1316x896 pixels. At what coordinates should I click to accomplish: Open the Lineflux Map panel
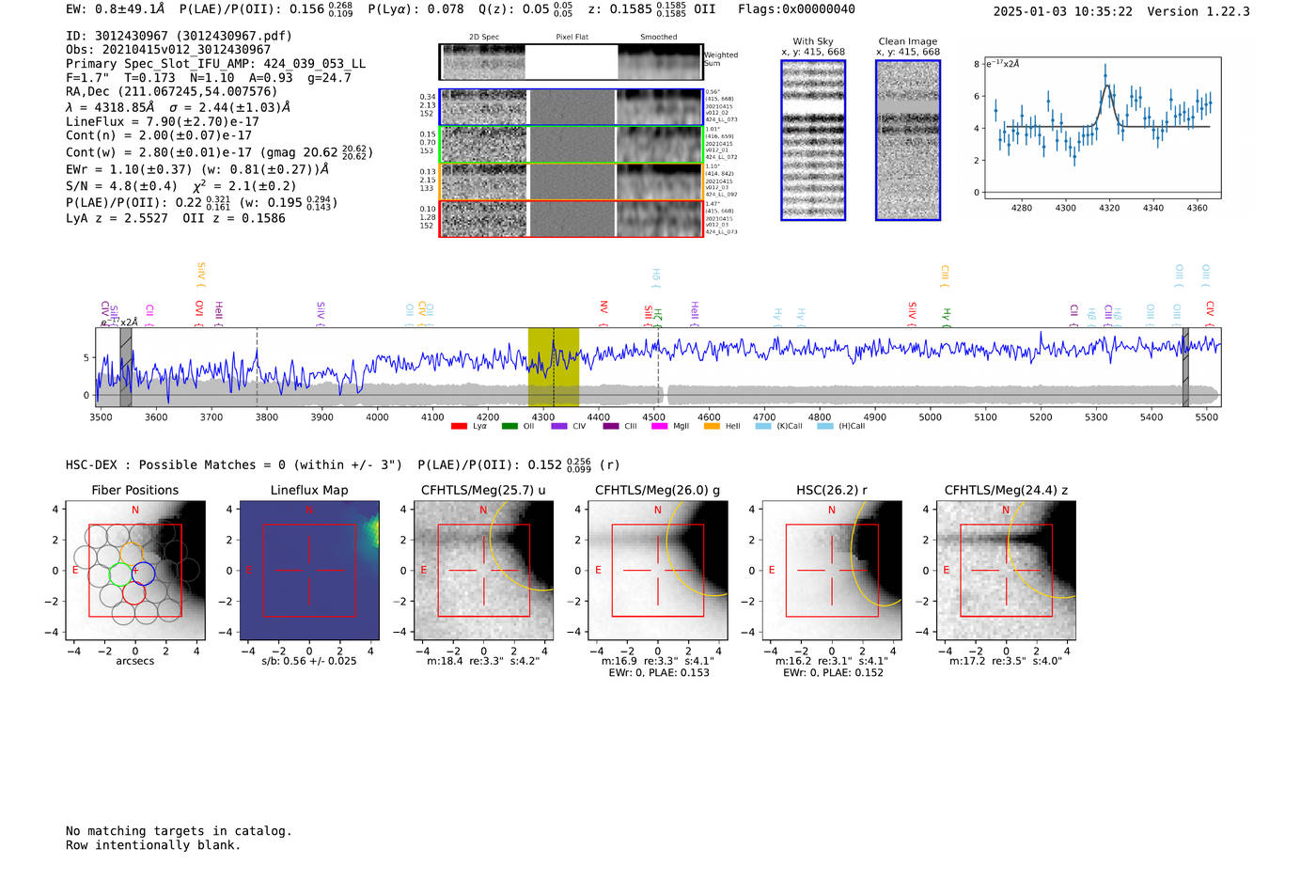click(x=309, y=571)
